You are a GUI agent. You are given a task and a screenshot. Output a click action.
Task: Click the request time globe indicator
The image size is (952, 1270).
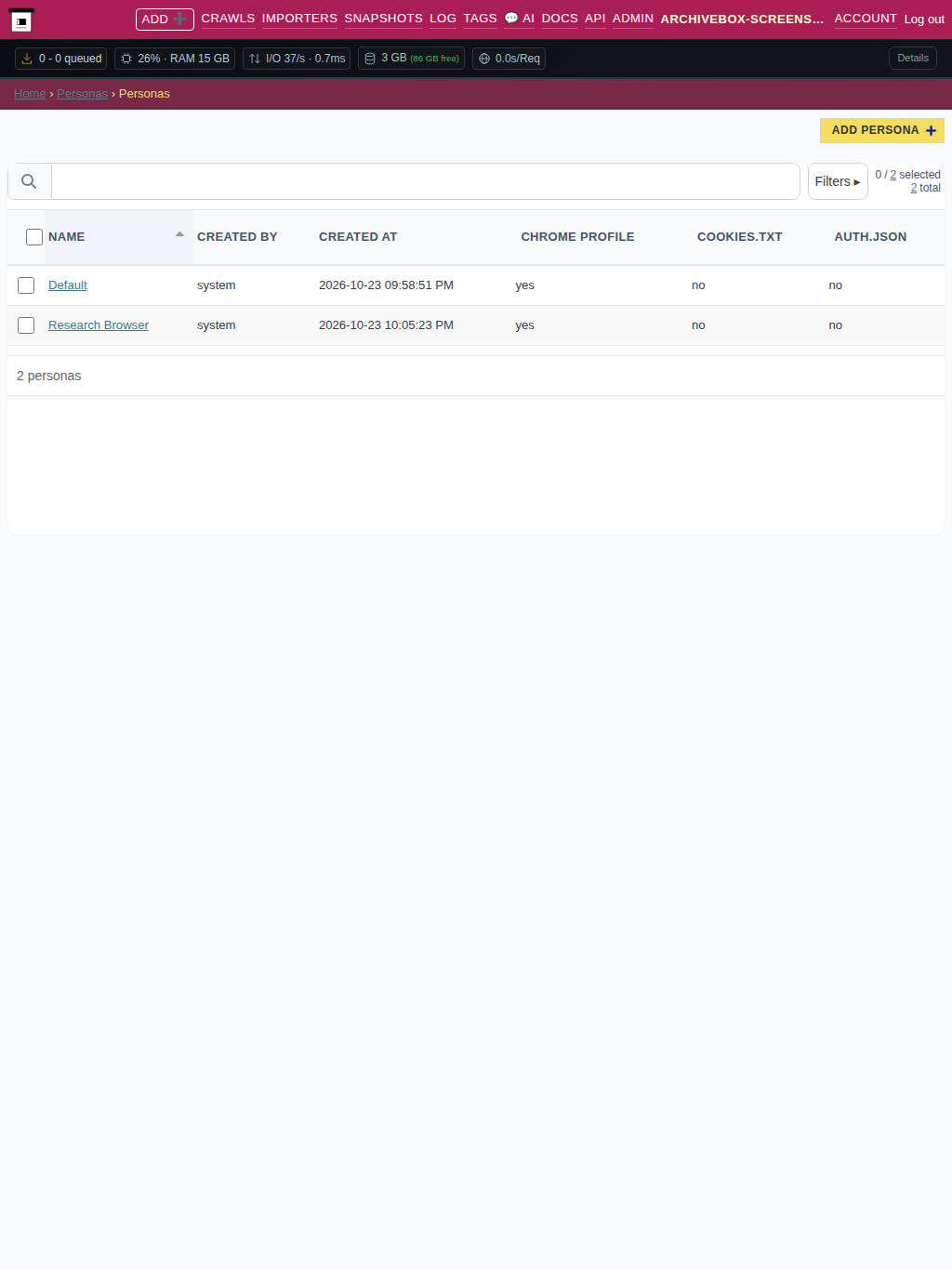[509, 59]
